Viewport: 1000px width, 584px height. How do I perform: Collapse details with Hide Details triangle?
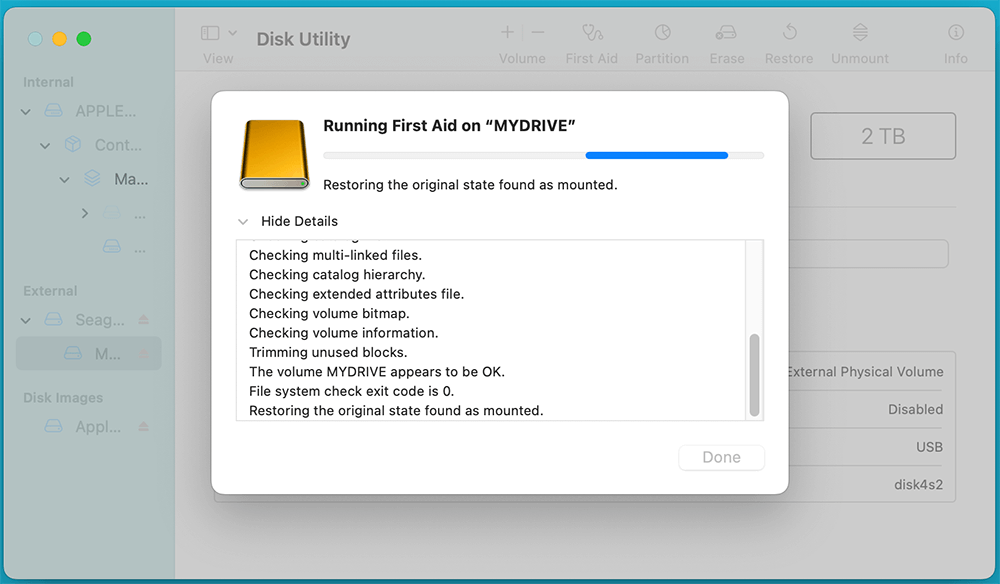click(x=243, y=221)
